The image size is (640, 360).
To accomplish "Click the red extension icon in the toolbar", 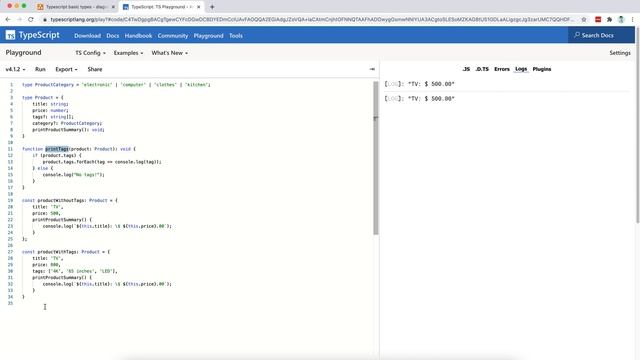I will (x=598, y=19).
